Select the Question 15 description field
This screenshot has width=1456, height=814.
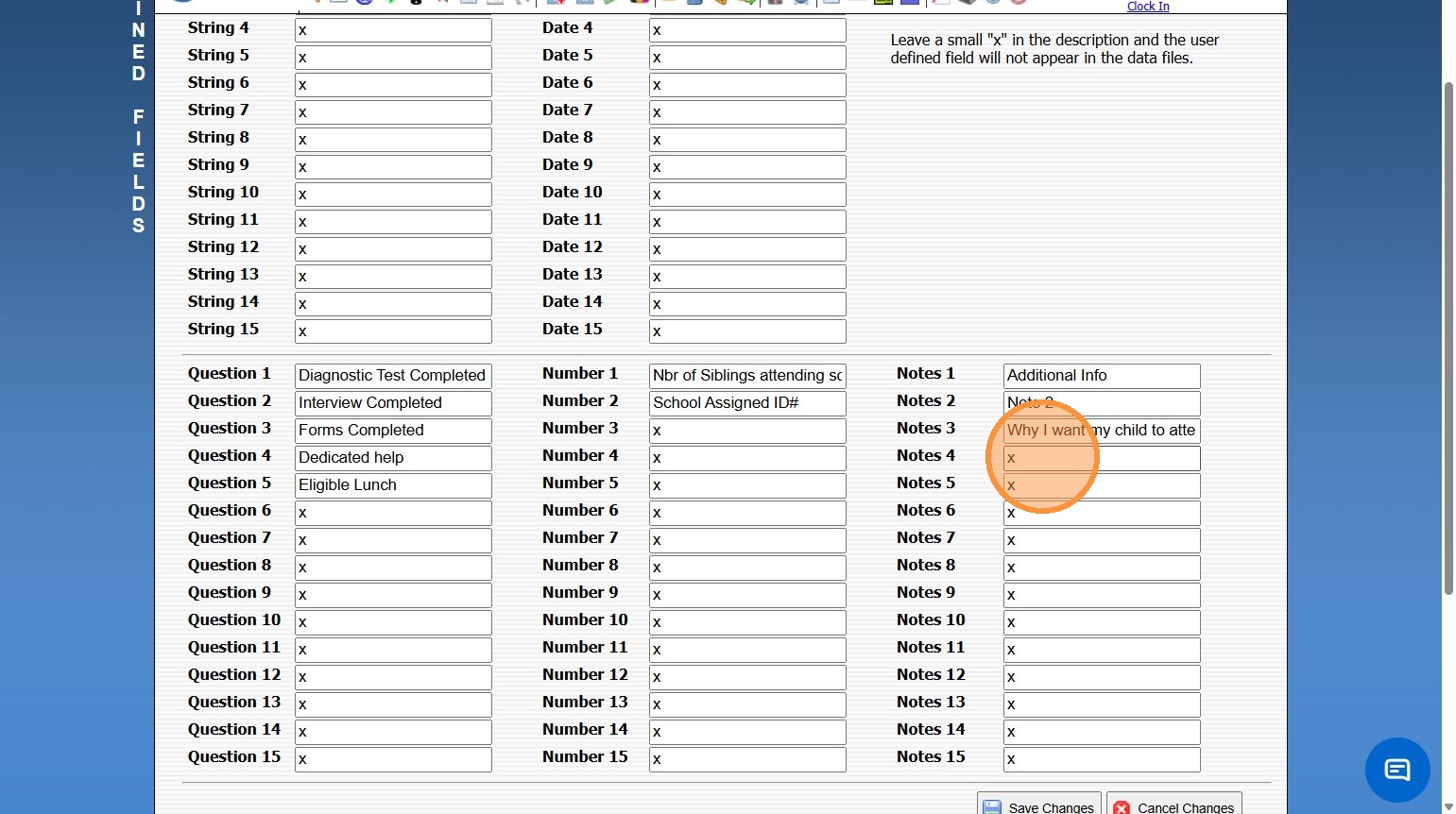click(x=393, y=759)
